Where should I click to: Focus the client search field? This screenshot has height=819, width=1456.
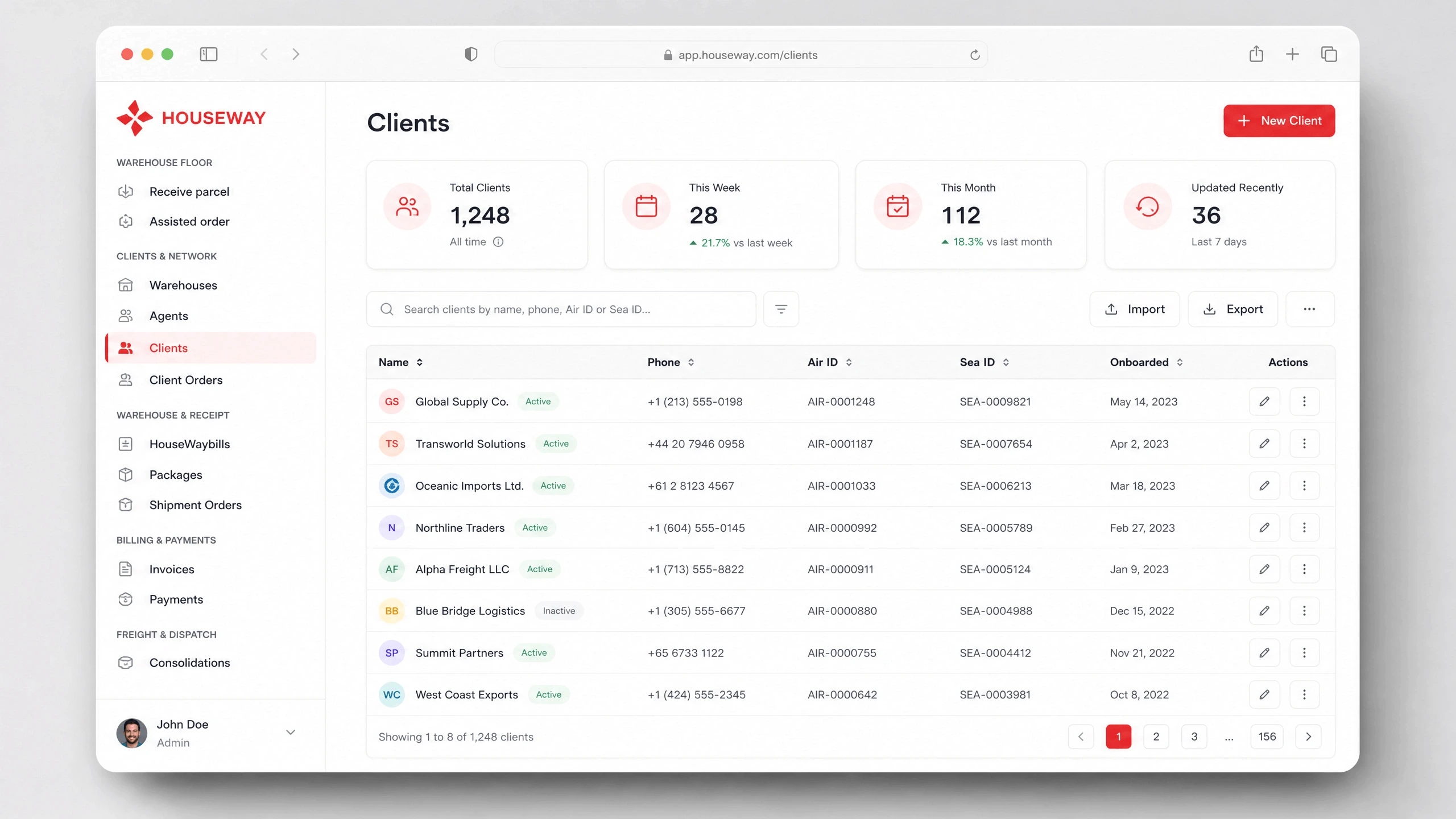pos(561,309)
